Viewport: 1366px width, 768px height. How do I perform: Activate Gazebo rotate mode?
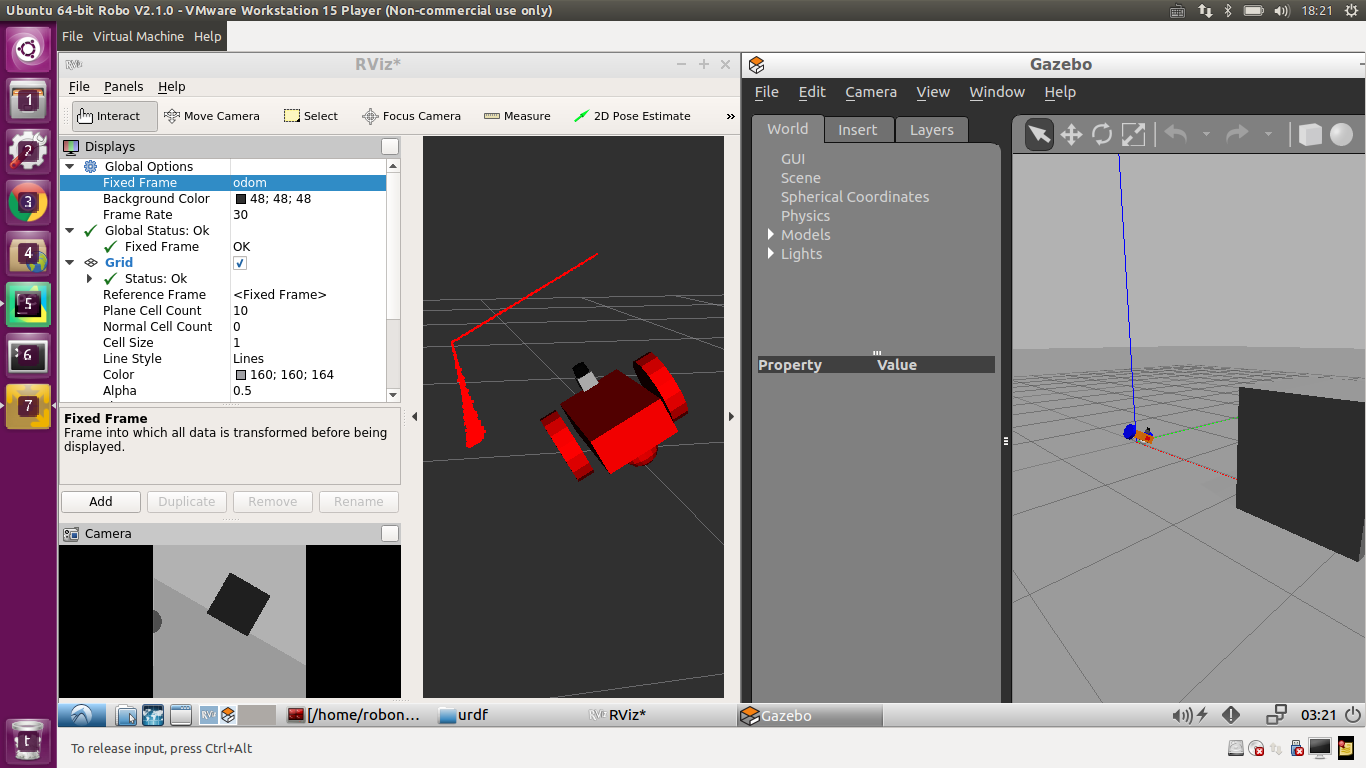[x=1102, y=134]
